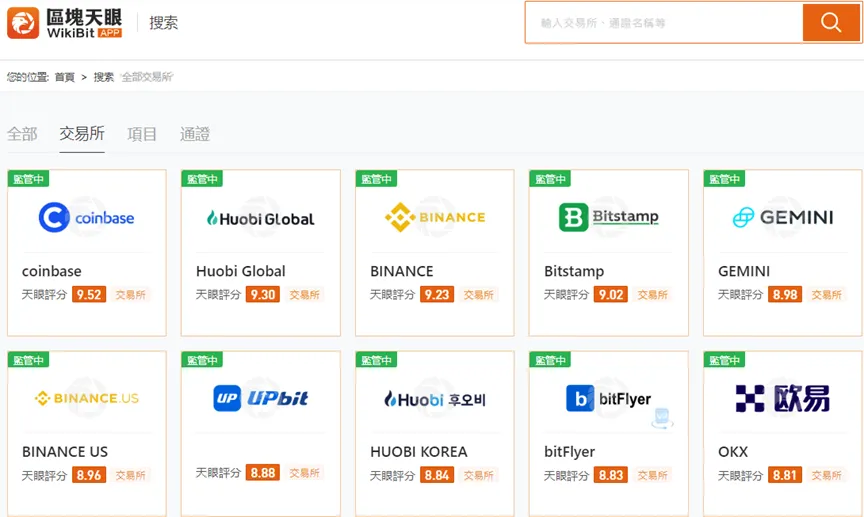Screen dimensions: 864x517
Task: Click the 交易所 tag on GEMINI card
Action: click(x=827, y=295)
